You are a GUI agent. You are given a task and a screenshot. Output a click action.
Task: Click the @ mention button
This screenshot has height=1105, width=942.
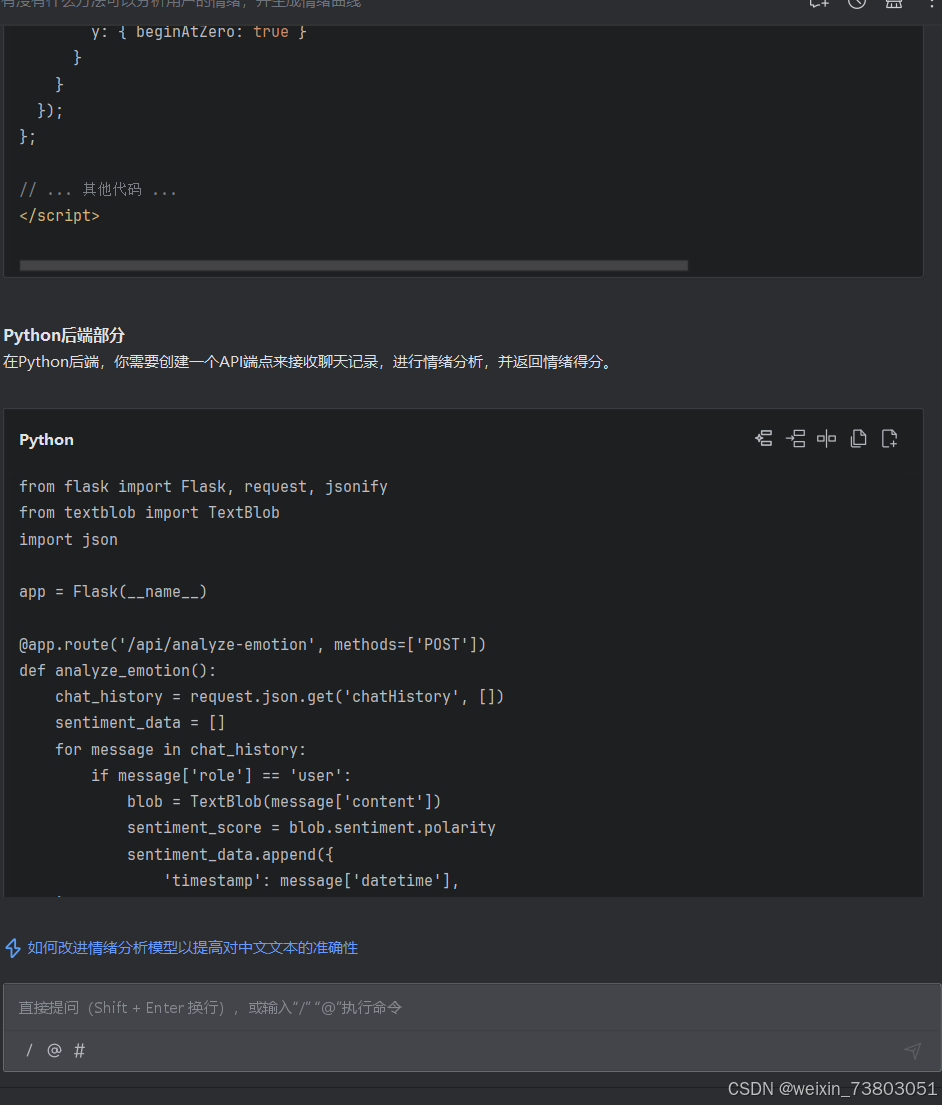pos(54,1051)
